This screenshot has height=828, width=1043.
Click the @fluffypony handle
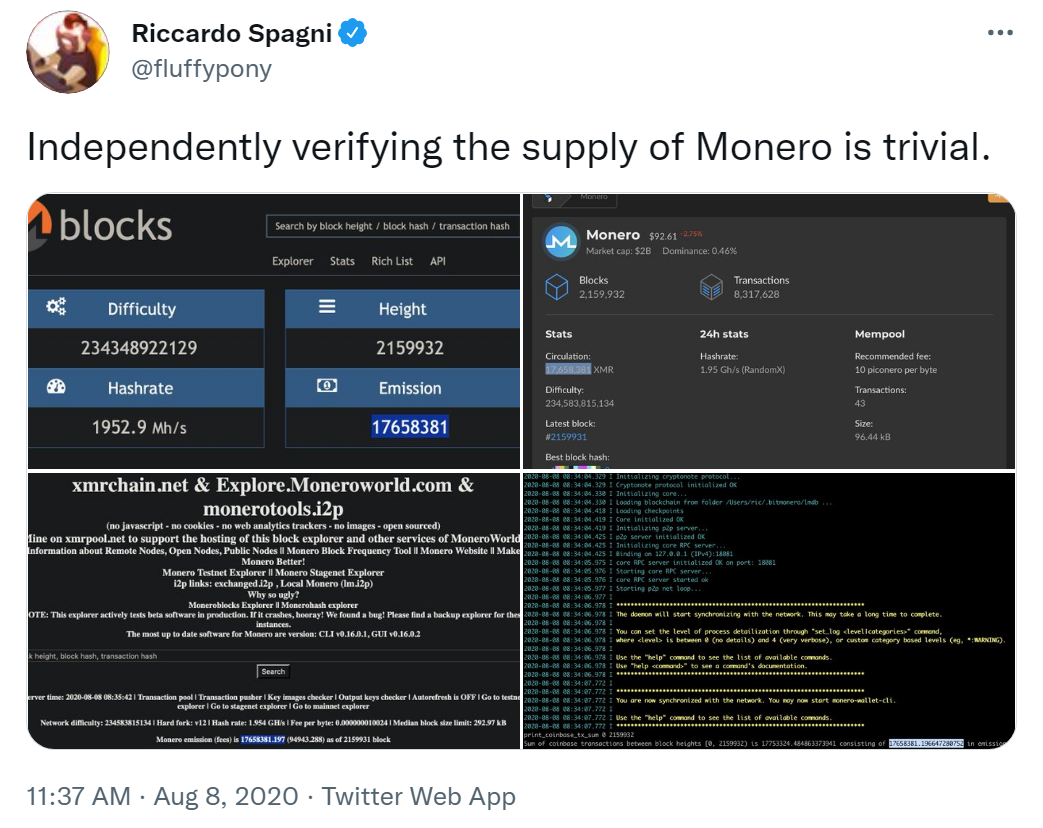tap(201, 69)
